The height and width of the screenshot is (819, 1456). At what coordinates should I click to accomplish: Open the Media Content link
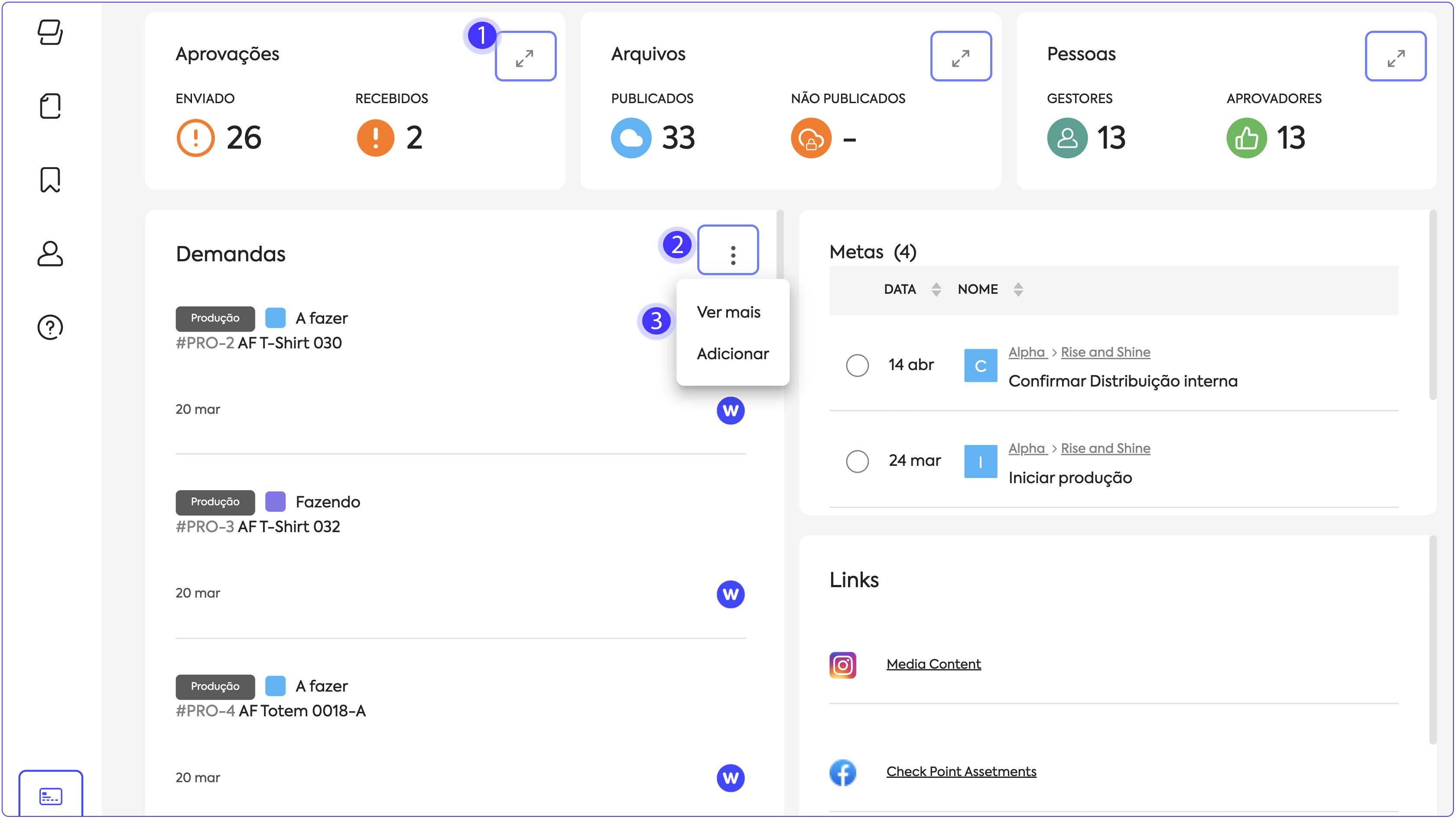point(933,664)
